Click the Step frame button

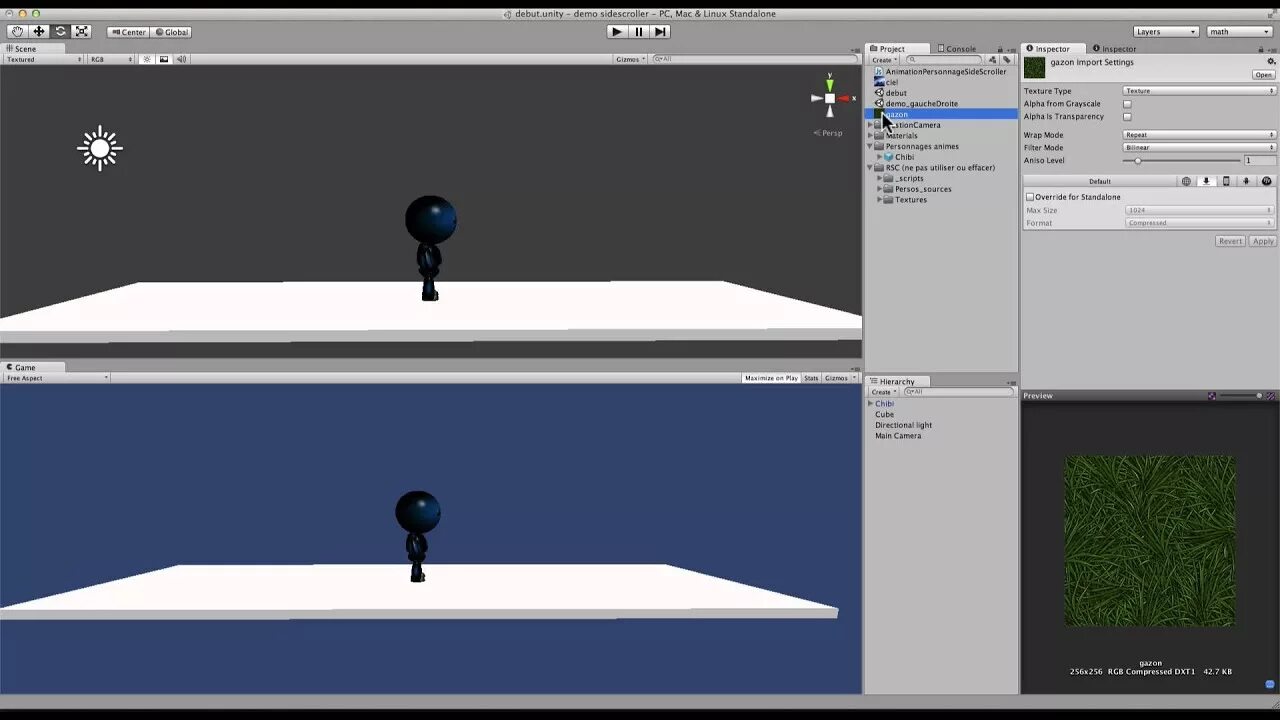661,32
